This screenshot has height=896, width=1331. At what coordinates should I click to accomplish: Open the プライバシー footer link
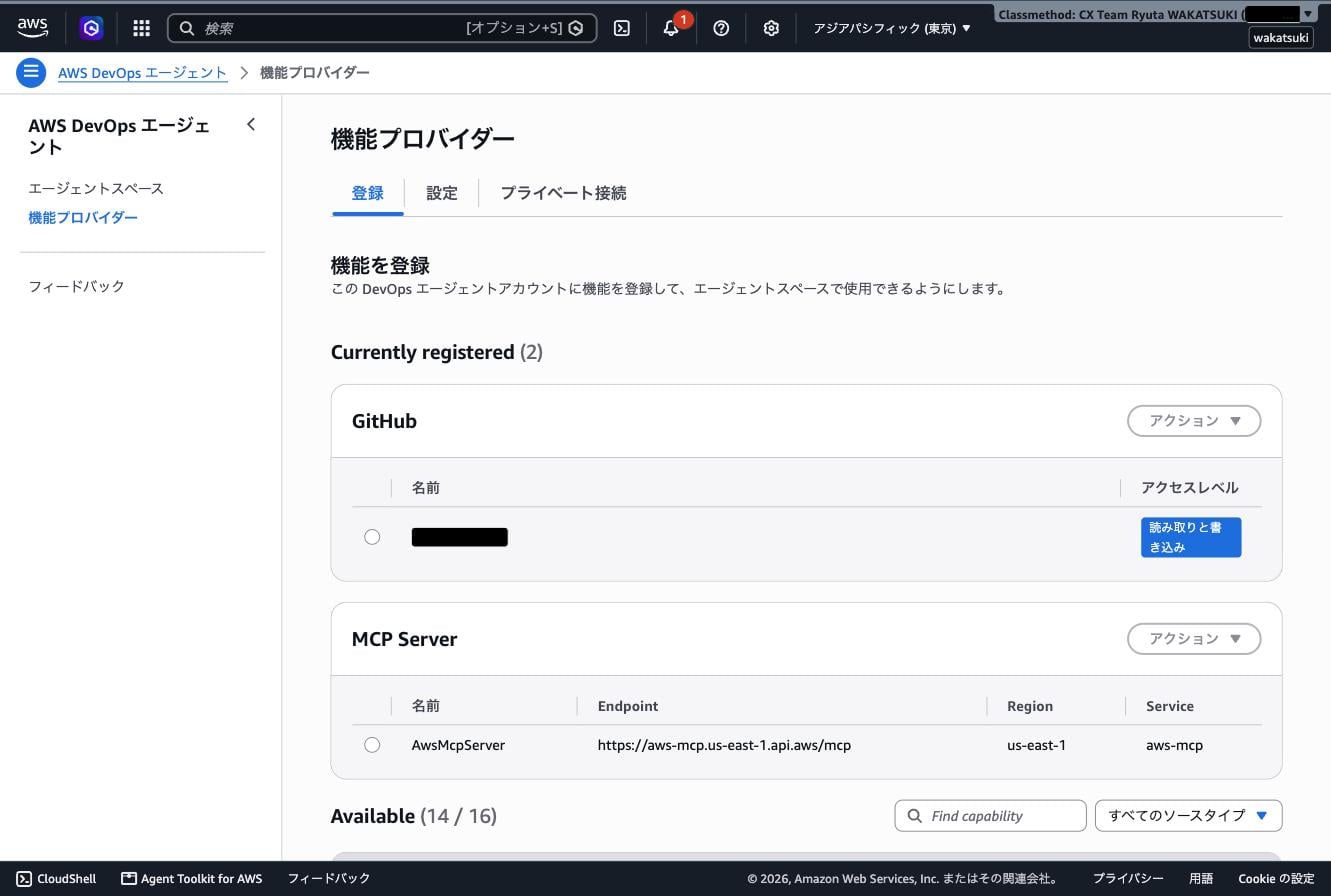click(1128, 878)
